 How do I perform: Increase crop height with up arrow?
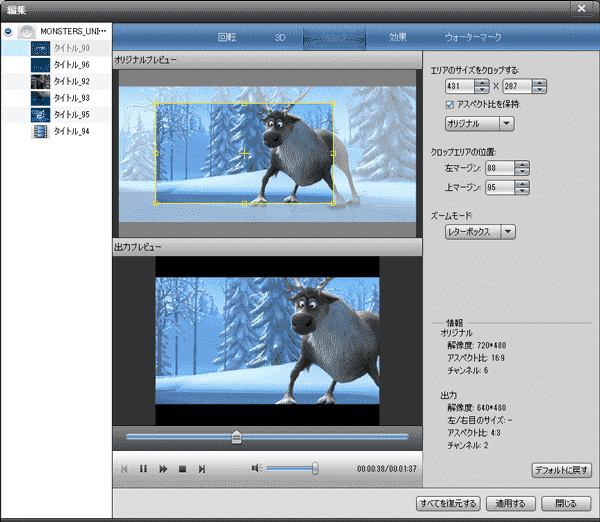click(x=539, y=83)
